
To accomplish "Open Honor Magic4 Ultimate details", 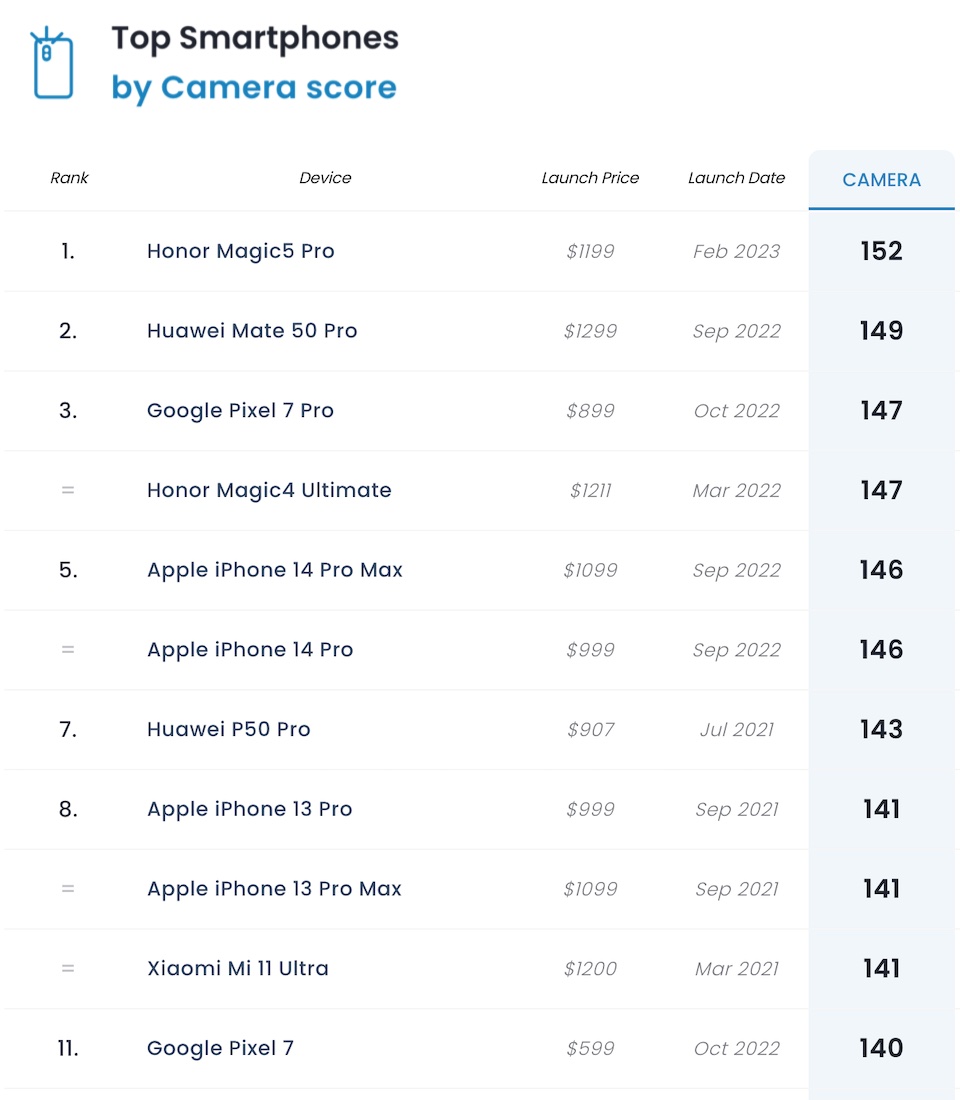I will (269, 490).
